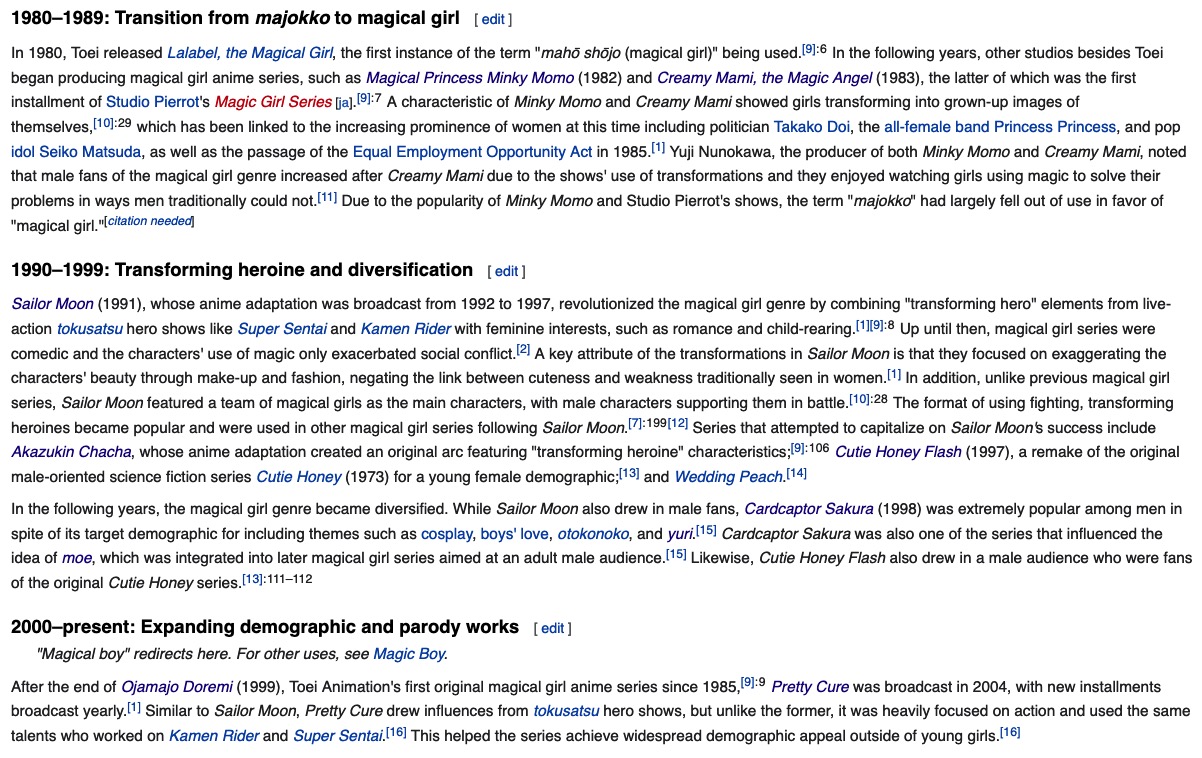Open the [ja] Japanese interlanguage link
This screenshot has height=758, width=1202.
[344, 103]
